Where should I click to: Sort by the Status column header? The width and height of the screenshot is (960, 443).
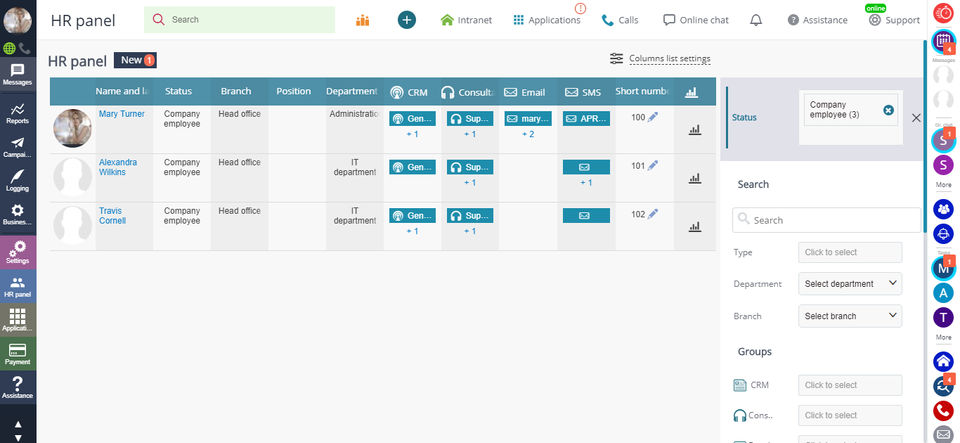pyautogui.click(x=178, y=91)
